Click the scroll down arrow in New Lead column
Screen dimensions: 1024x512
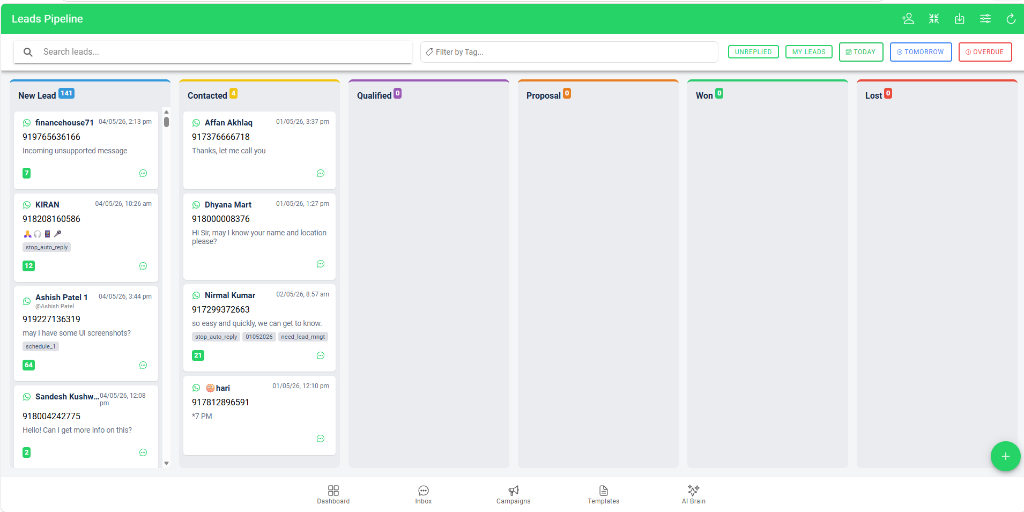point(167,463)
